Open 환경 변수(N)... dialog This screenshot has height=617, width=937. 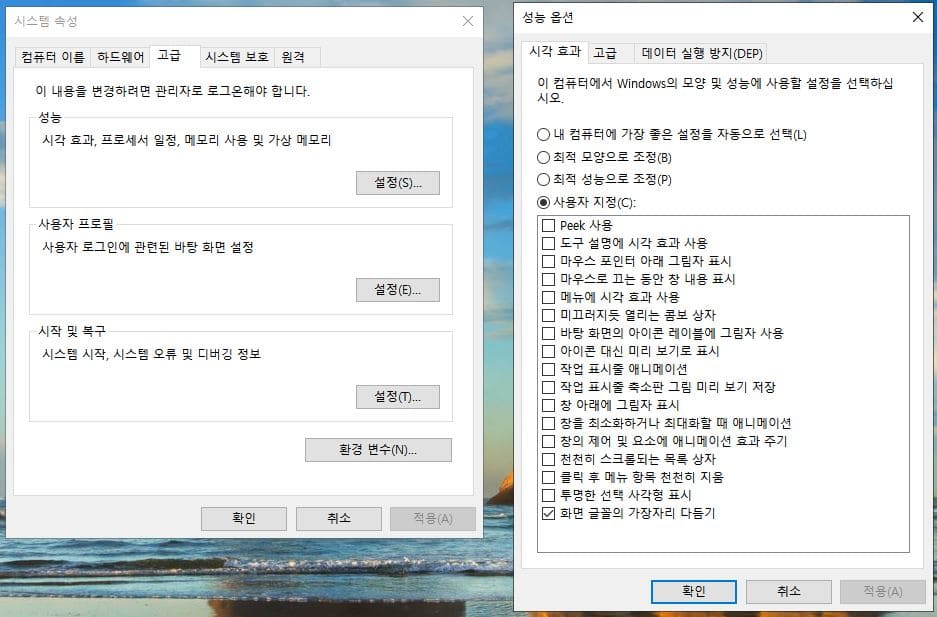point(378,450)
